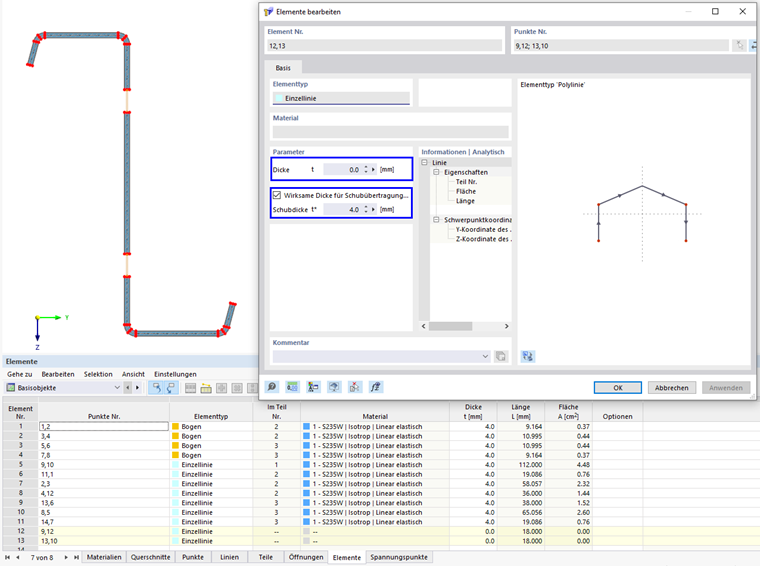
Task: Open the Einstellungen menu
Action: pyautogui.click(x=175, y=374)
